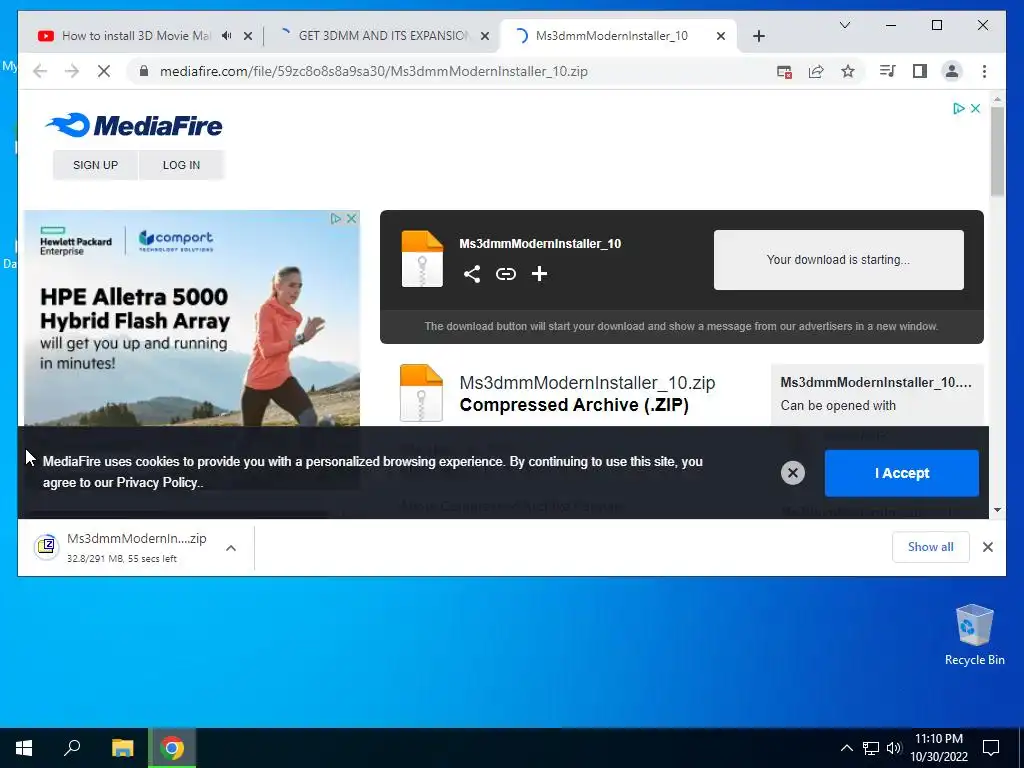The image size is (1024, 768).
Task: Open the notification center
Action: tap(991, 748)
